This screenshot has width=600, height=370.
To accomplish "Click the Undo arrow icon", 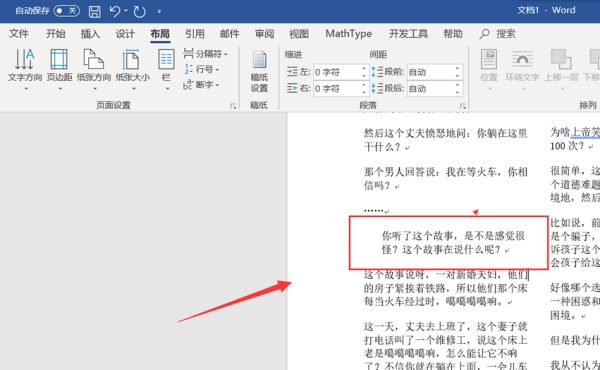I will click(x=114, y=11).
